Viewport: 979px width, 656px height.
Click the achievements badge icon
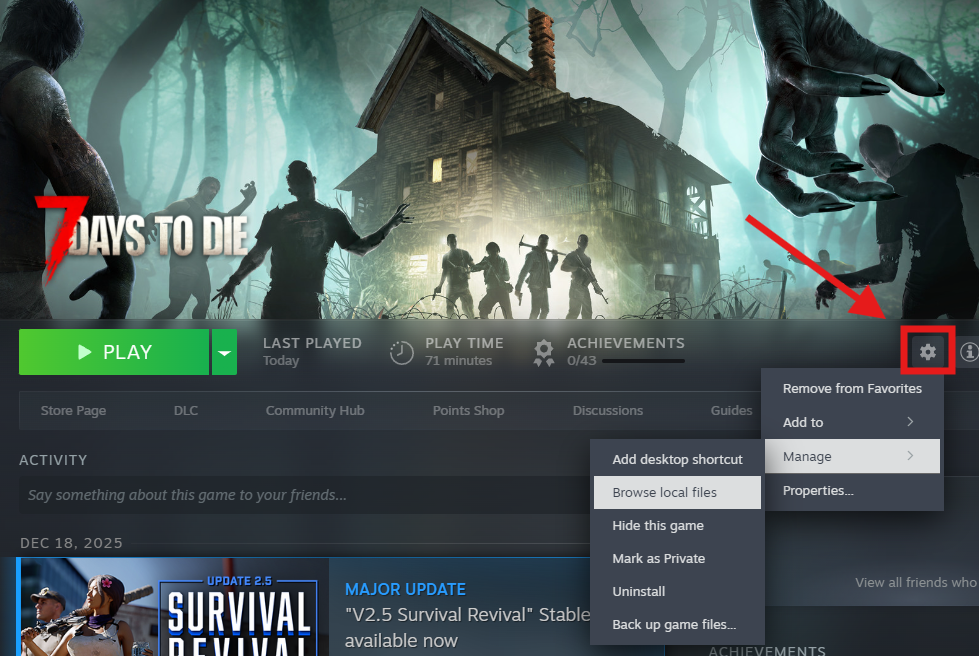point(544,353)
